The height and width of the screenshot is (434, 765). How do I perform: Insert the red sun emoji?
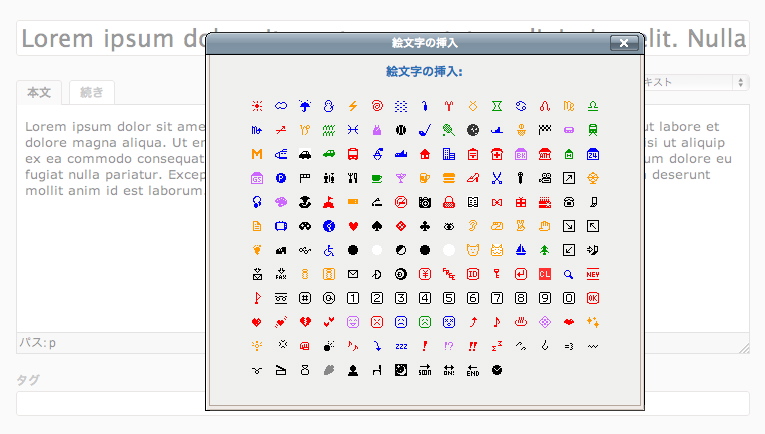[257, 106]
